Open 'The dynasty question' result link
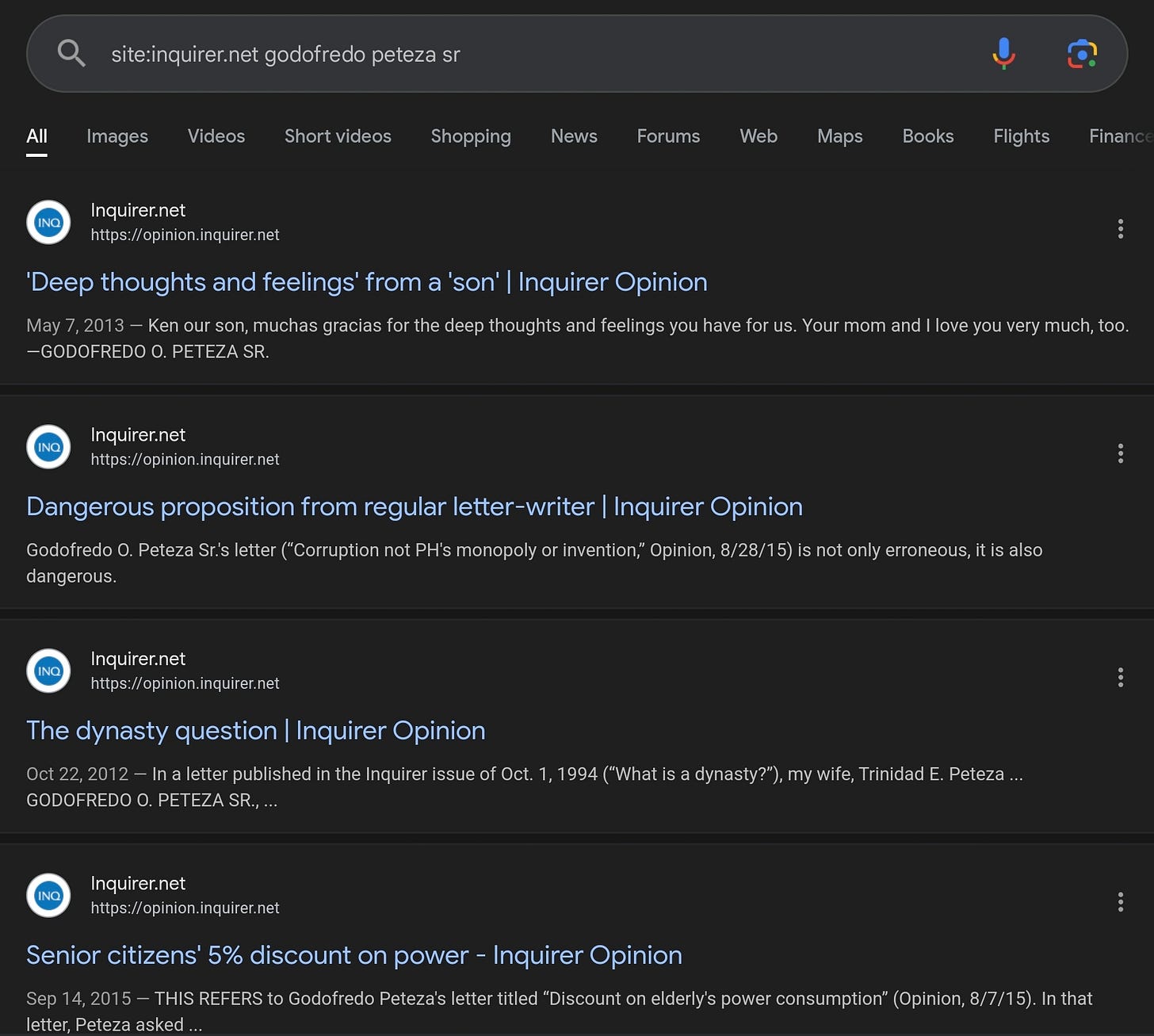 (256, 731)
